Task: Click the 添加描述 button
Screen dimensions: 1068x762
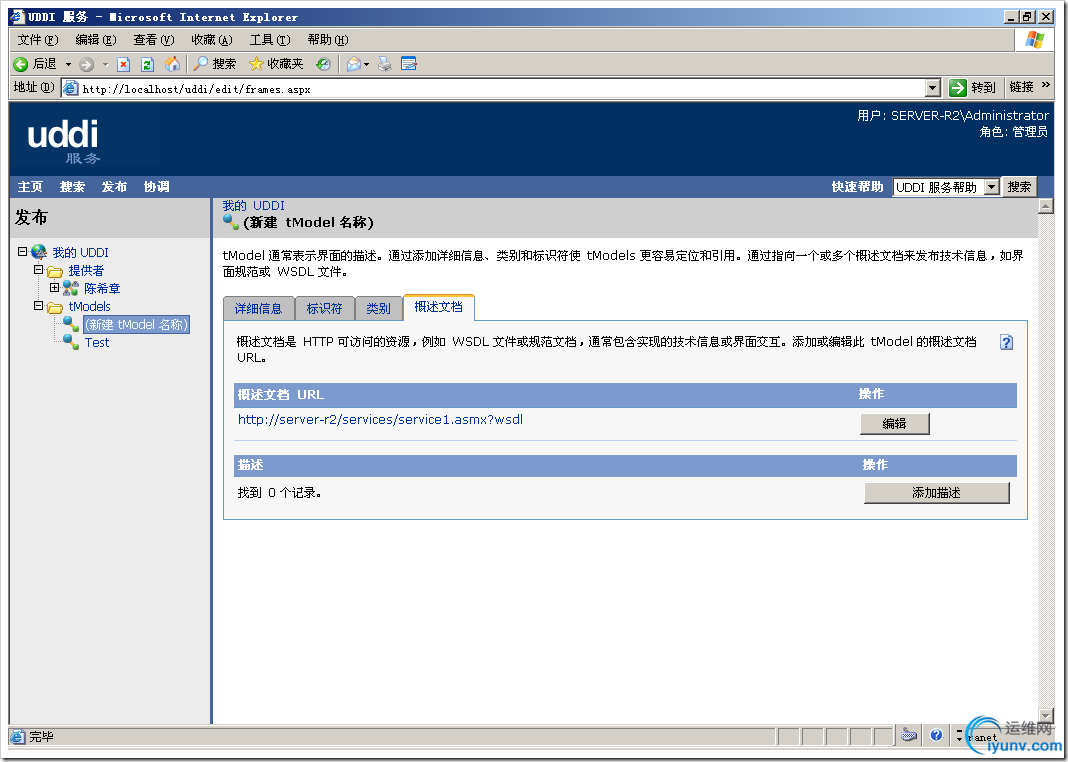Action: click(x=936, y=493)
